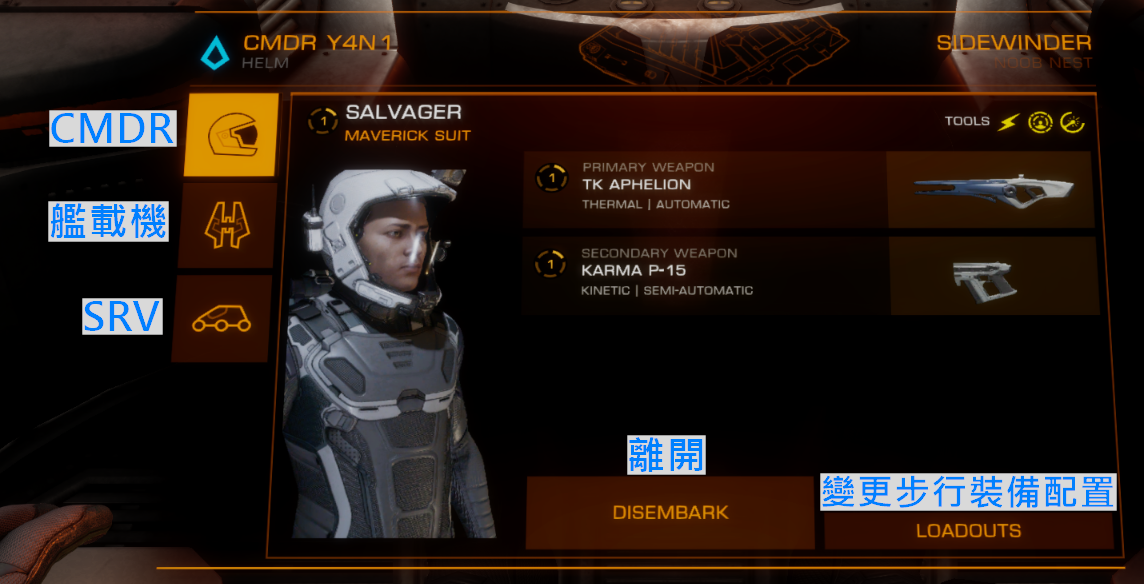
Task: Click the lightning bolt energylink tool icon
Action: pyautogui.click(x=1008, y=123)
